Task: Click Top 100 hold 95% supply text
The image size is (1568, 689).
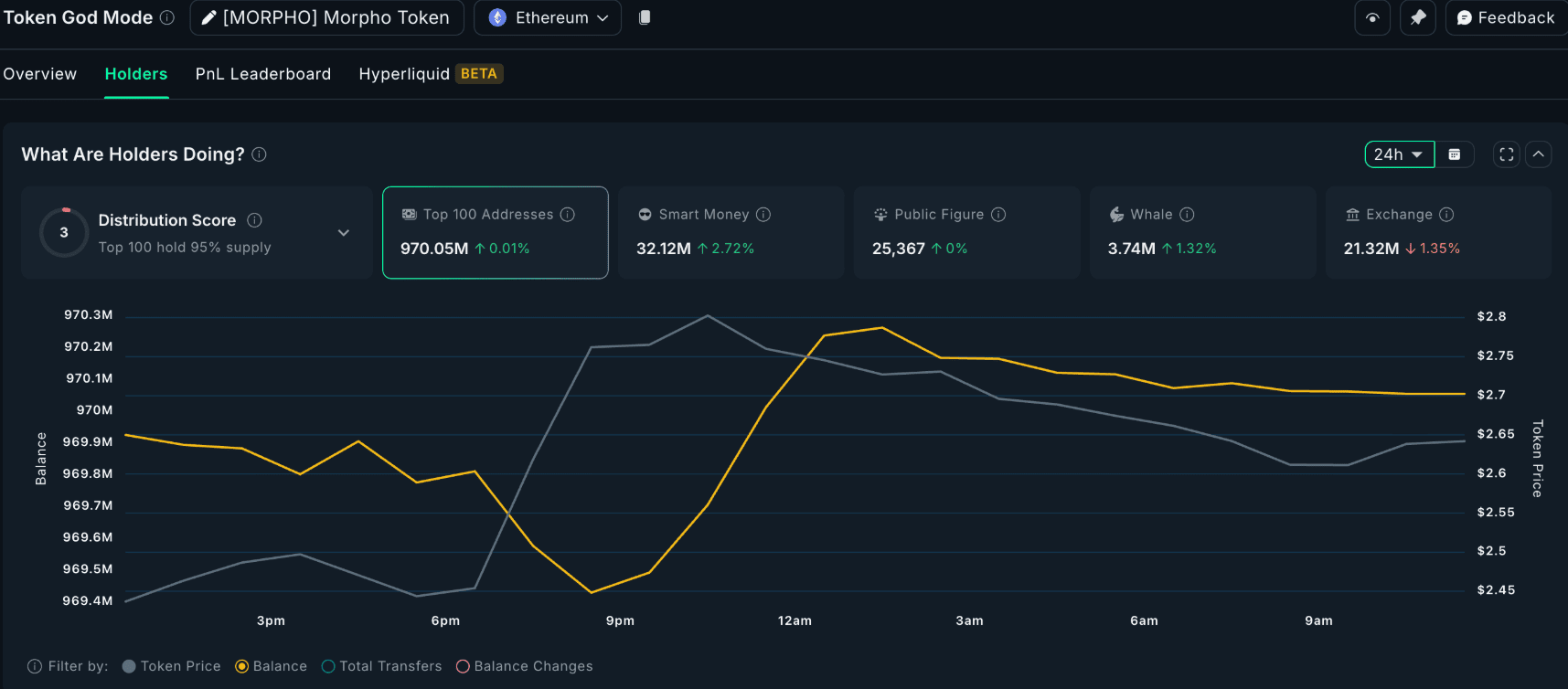Action: tap(185, 248)
